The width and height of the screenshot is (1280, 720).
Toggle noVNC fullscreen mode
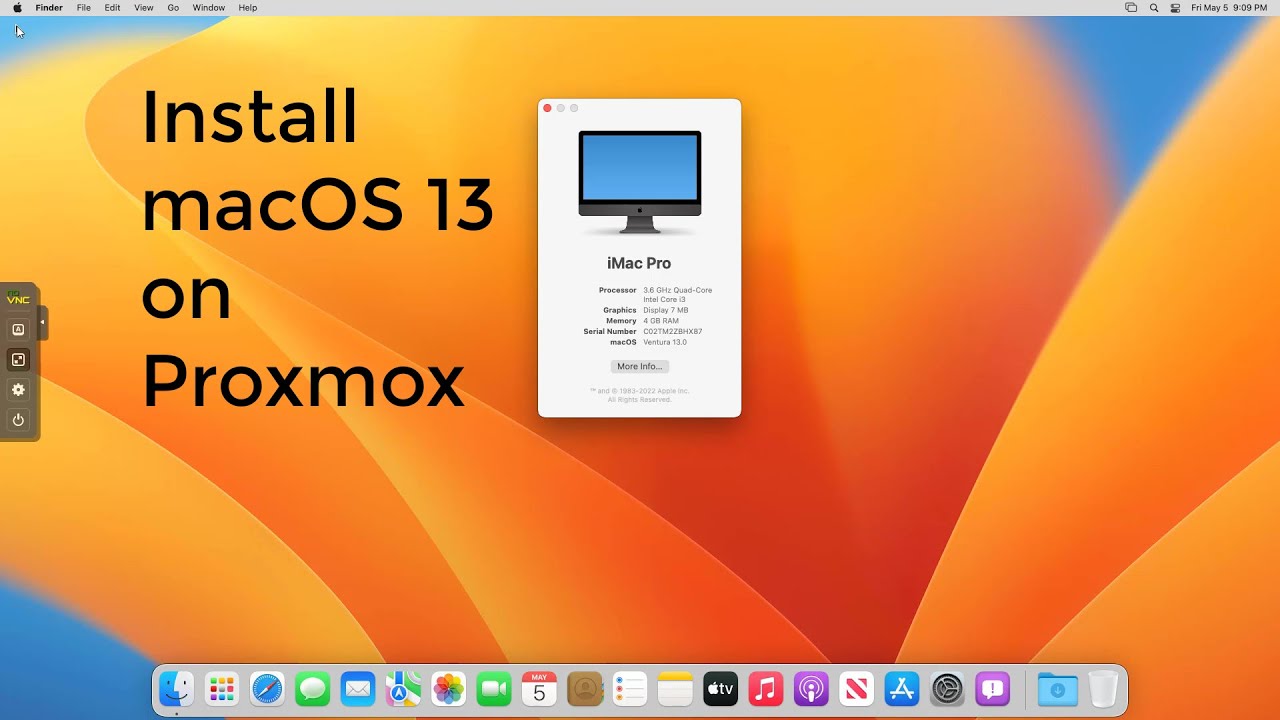pos(18,359)
